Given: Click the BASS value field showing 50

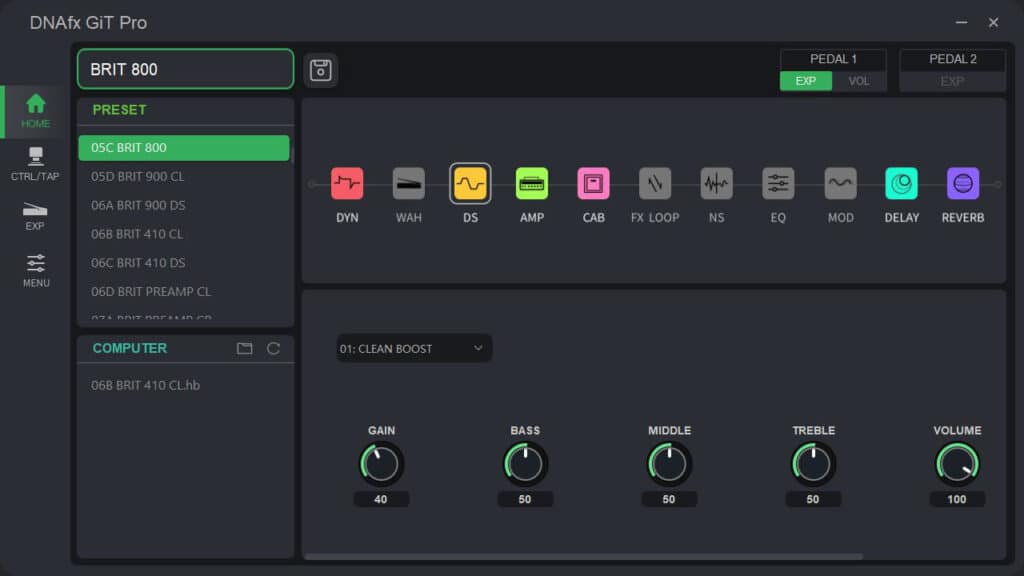Looking at the screenshot, I should pyautogui.click(x=525, y=500).
